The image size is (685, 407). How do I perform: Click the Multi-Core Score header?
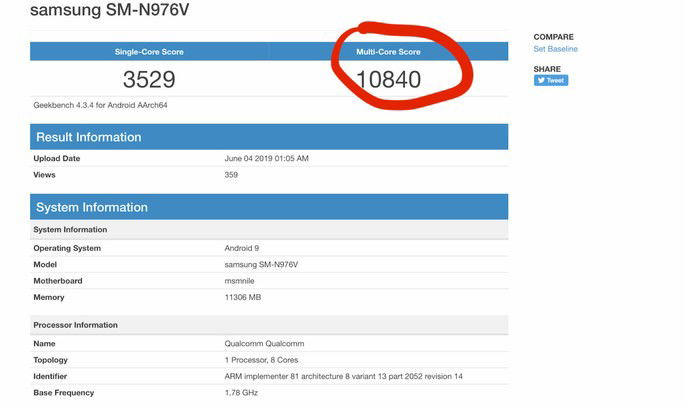[x=388, y=52]
